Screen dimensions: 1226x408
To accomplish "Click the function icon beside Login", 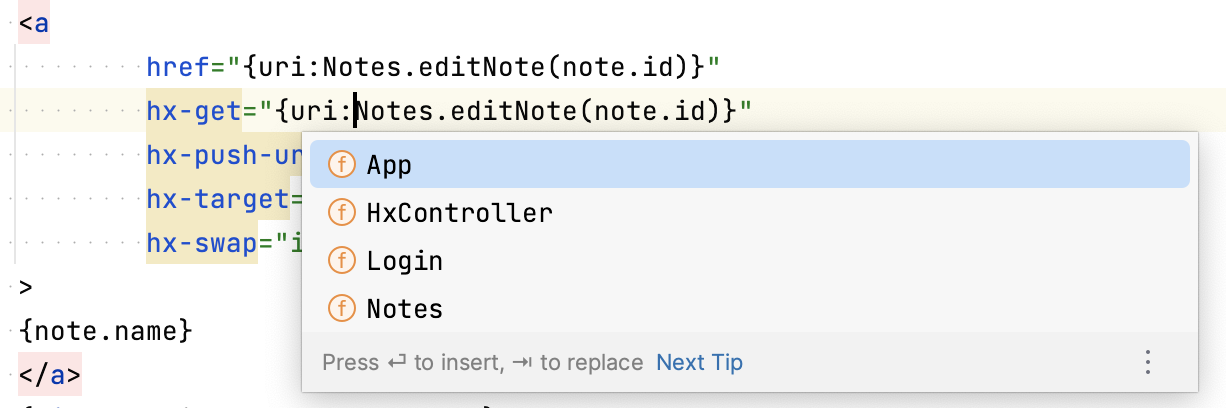I will point(342,261).
